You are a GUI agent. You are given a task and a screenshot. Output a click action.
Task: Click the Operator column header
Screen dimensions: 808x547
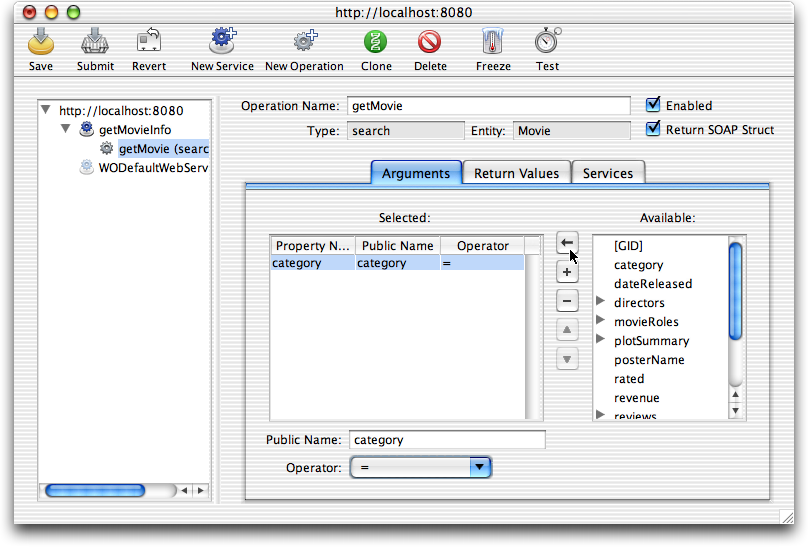tap(483, 246)
